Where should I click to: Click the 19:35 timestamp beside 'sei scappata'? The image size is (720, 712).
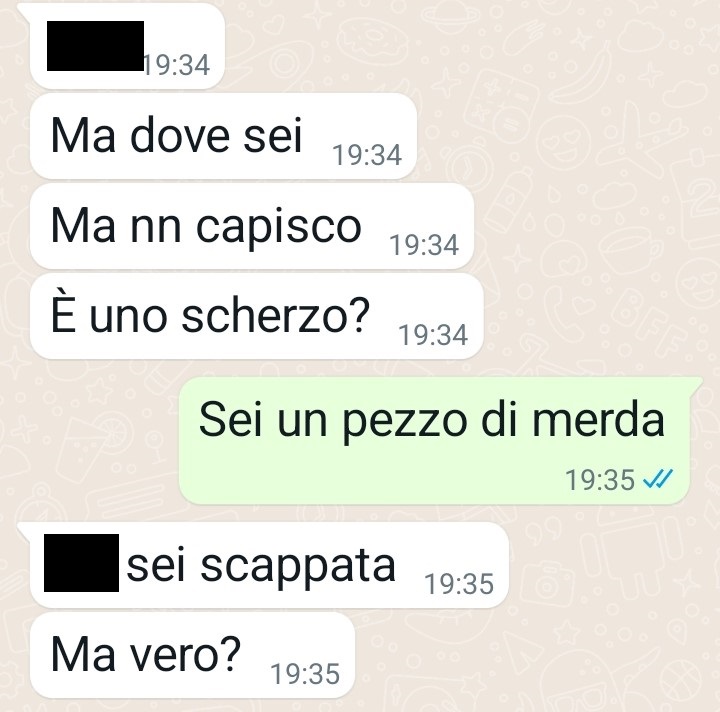point(459,584)
